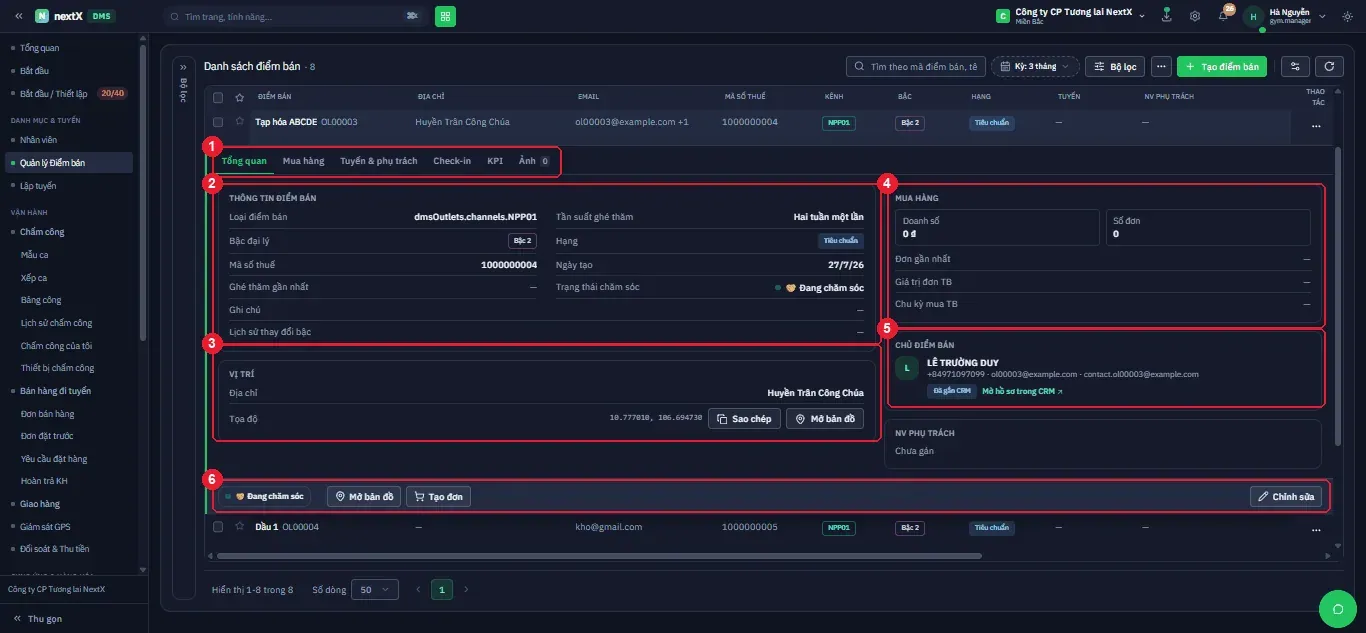Open the column settings sliders icon
The image size is (1366, 633).
(x=1295, y=66)
